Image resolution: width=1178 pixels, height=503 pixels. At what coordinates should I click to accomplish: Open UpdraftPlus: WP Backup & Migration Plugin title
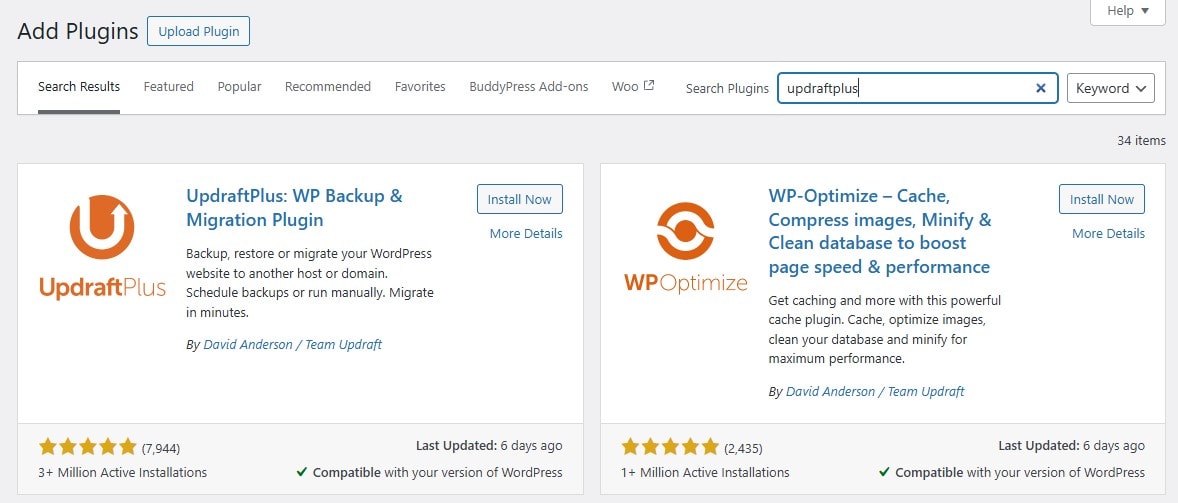(294, 208)
